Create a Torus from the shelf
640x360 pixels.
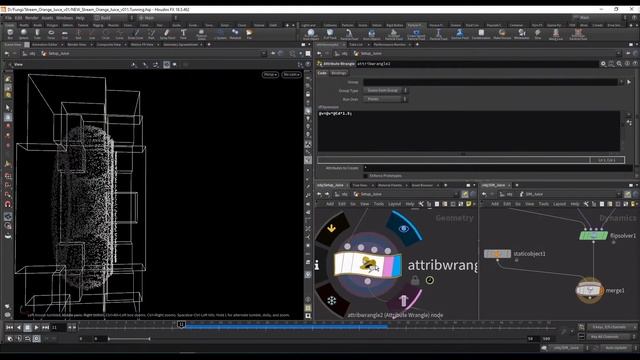51,34
